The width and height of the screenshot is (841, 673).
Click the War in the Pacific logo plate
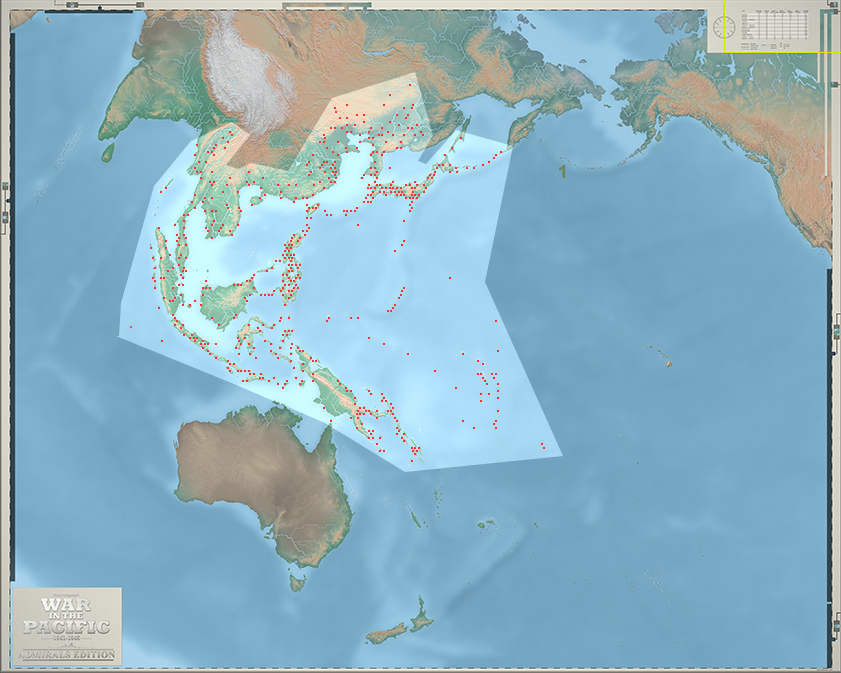(x=67, y=626)
